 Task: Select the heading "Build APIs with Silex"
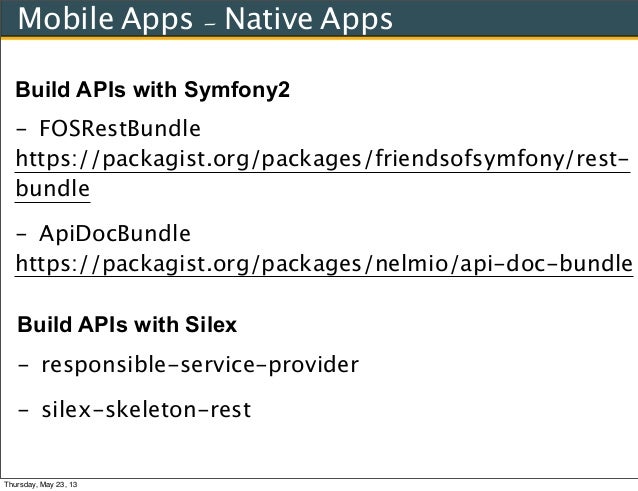coord(127,325)
